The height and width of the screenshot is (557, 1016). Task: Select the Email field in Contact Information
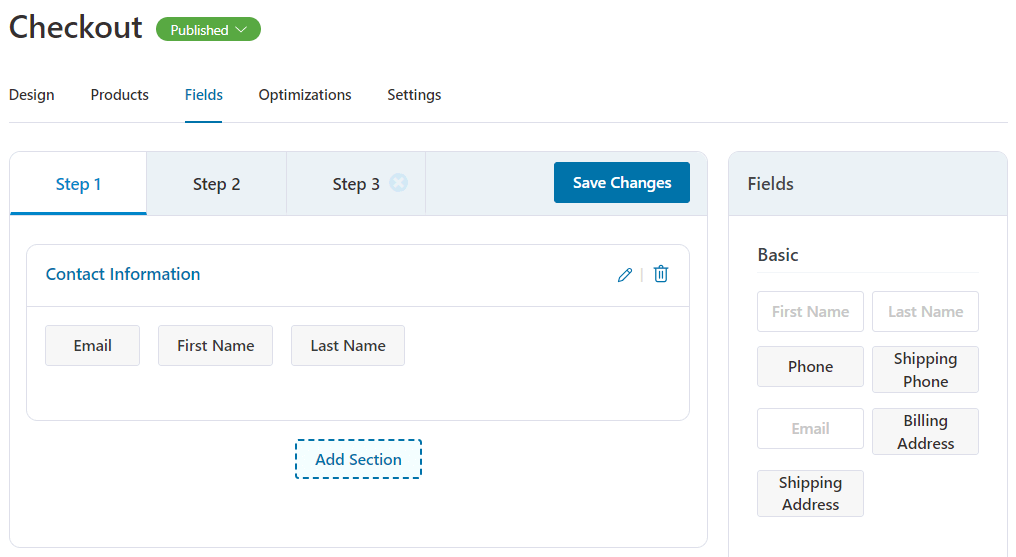(93, 346)
